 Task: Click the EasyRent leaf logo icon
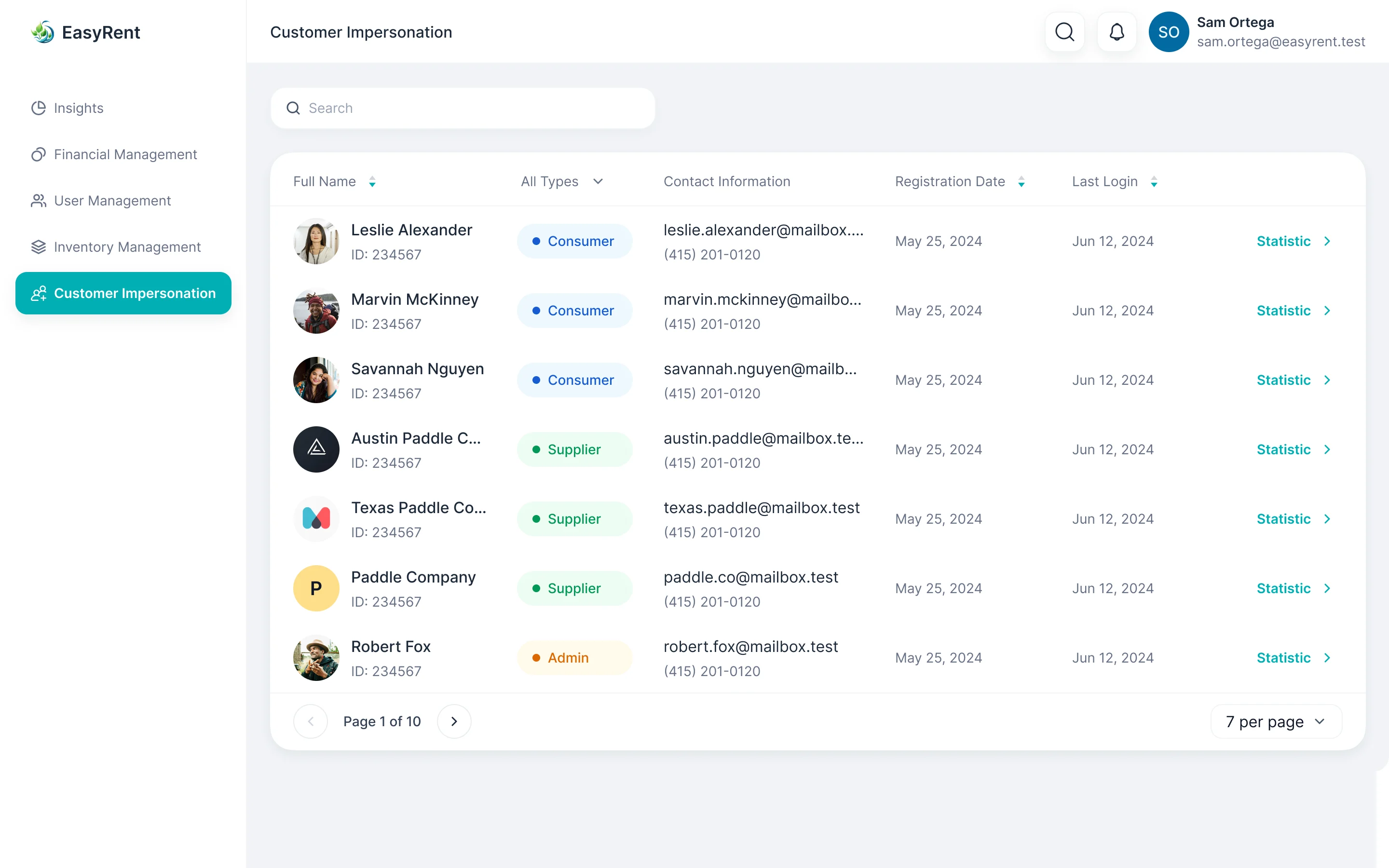click(42, 32)
